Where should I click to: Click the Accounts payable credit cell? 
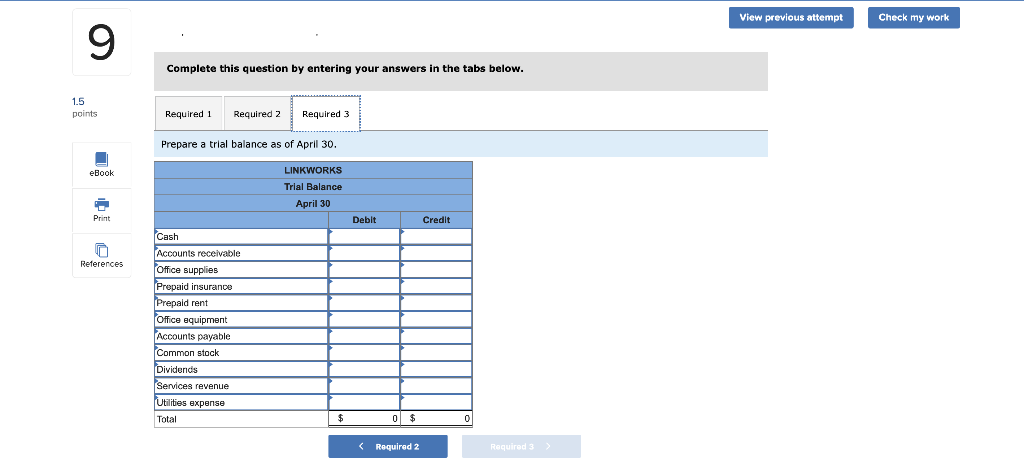coord(436,336)
